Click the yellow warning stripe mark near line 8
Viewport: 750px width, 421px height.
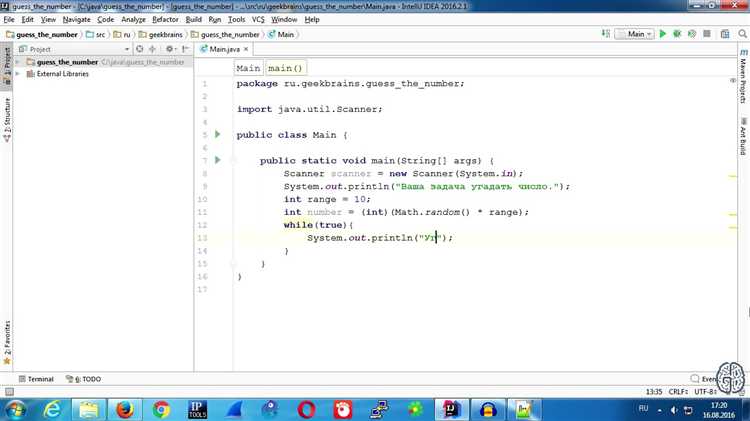733,177
